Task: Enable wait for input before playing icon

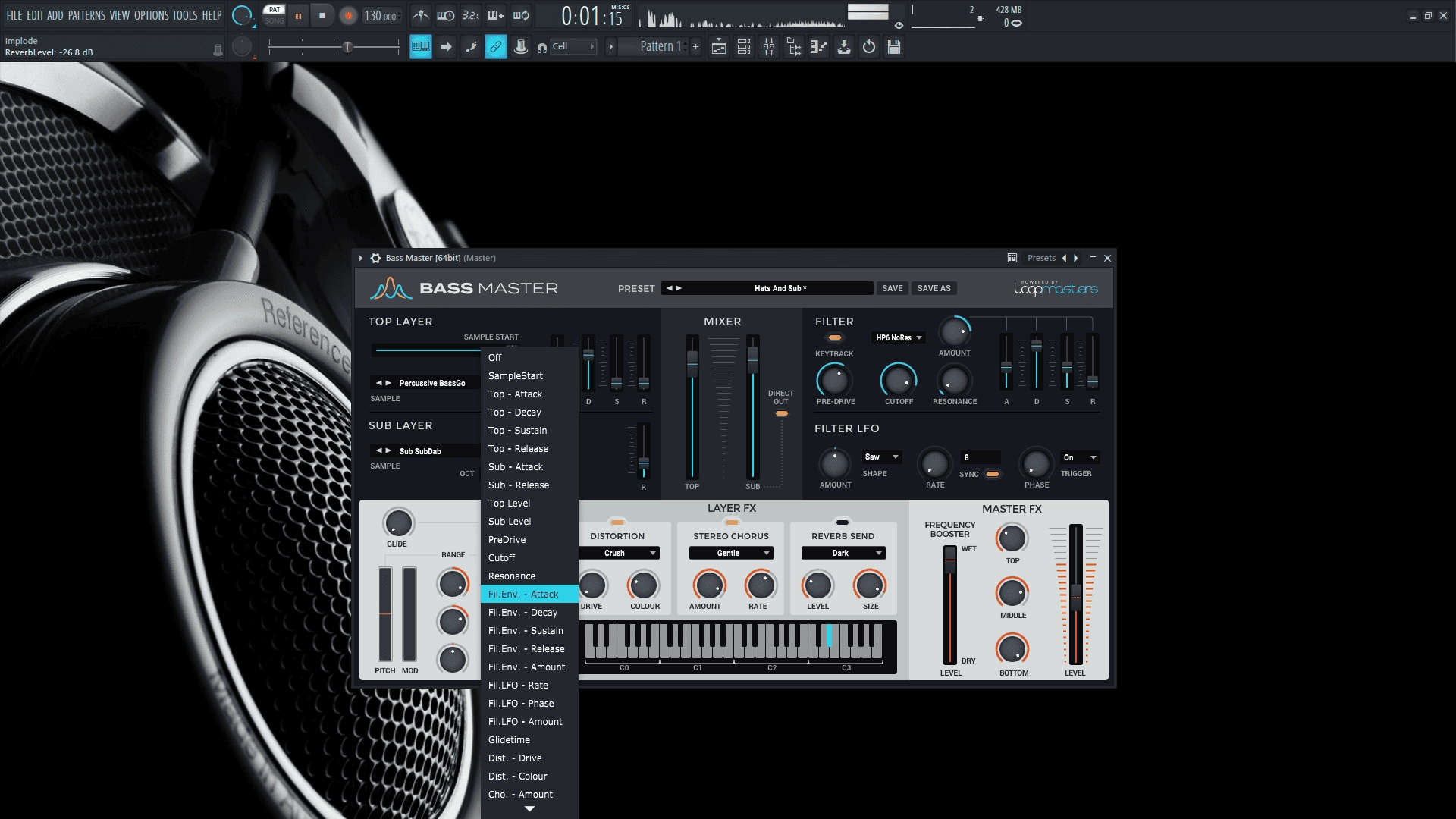Action: (x=446, y=15)
